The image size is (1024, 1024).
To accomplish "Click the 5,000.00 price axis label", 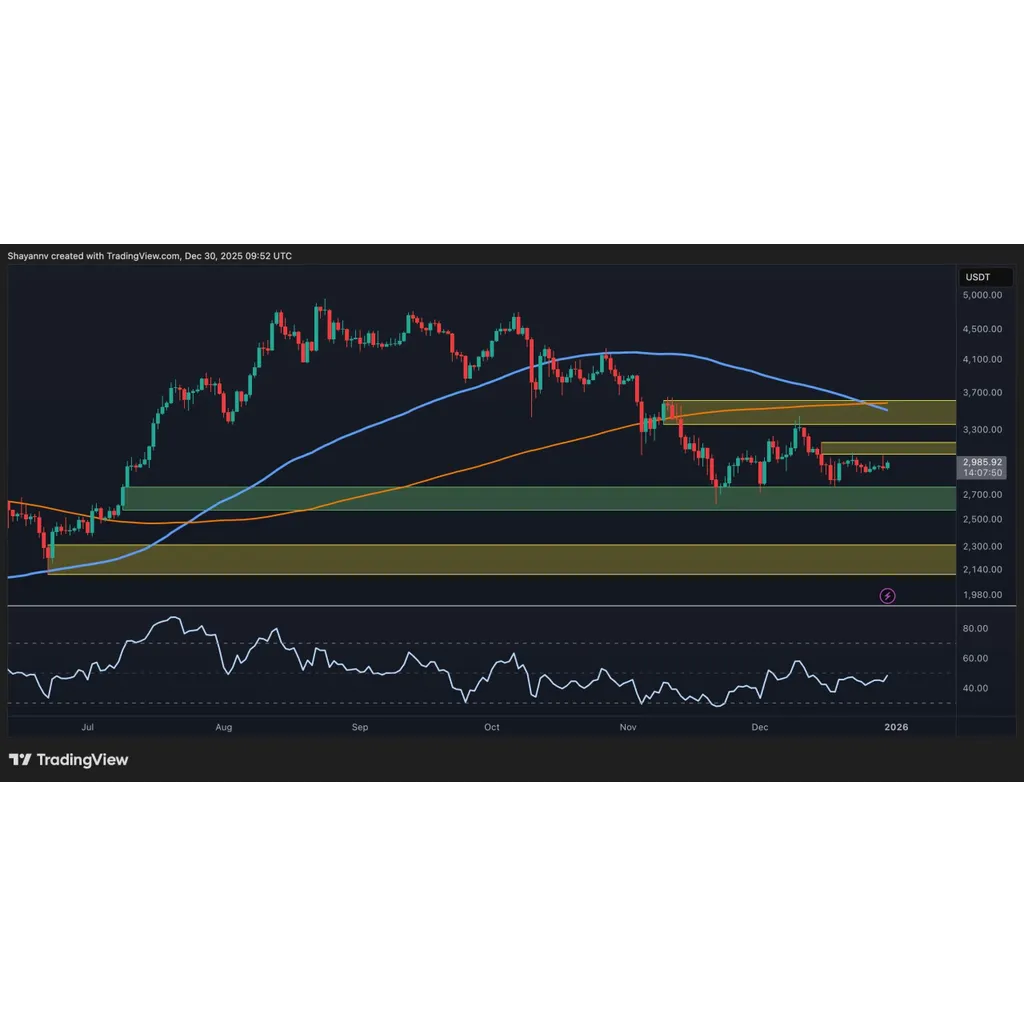I will click(x=982, y=295).
